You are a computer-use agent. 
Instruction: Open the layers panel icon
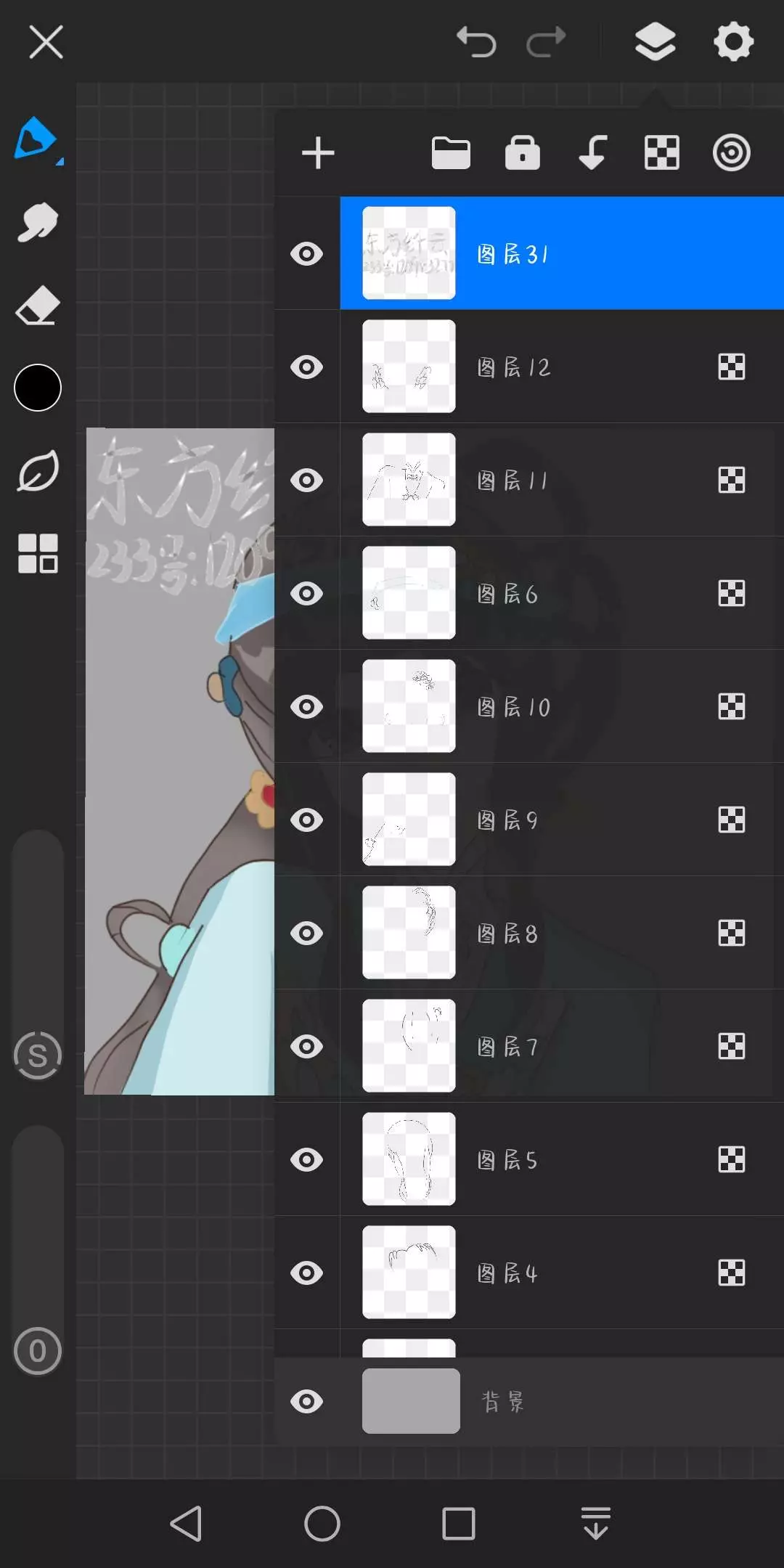pyautogui.click(x=655, y=41)
